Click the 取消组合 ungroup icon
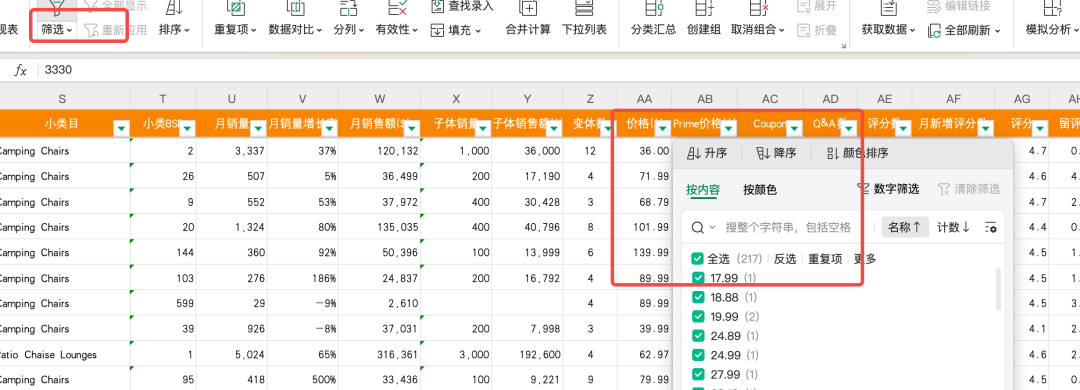Screen dimensions: 1080x390 pyautogui.click(x=758, y=8)
